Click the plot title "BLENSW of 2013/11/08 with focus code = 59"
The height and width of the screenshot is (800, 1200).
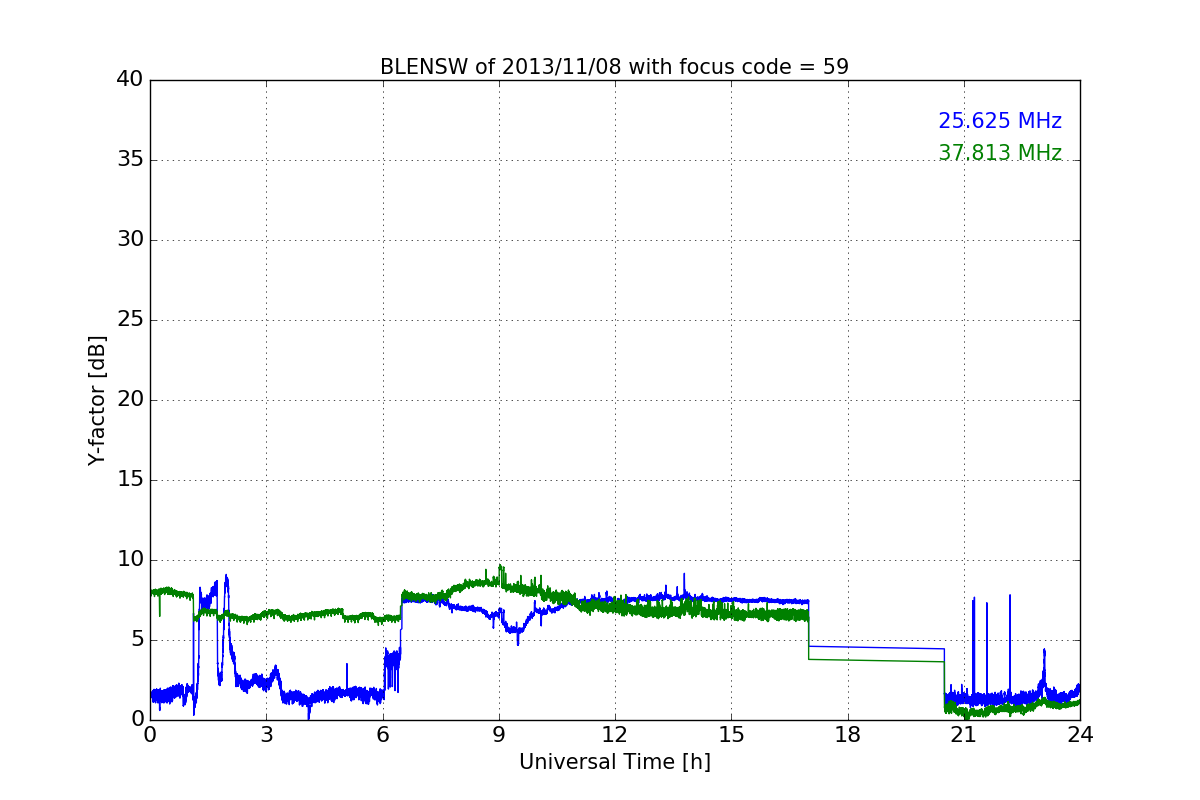point(614,67)
